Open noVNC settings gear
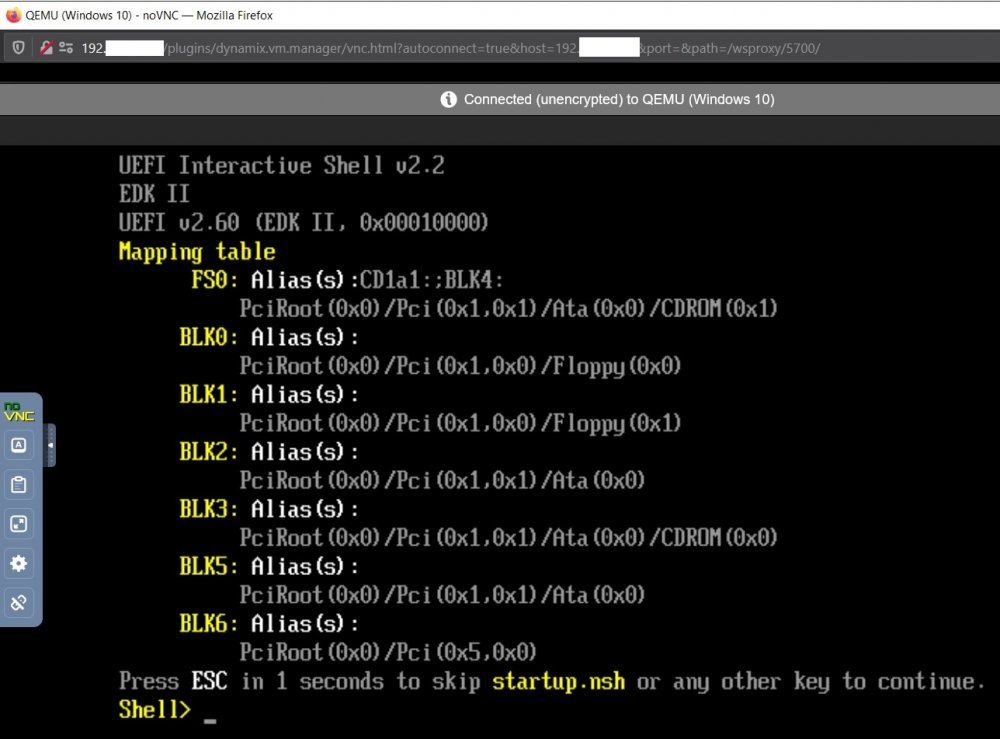1000x739 pixels. click(x=19, y=564)
